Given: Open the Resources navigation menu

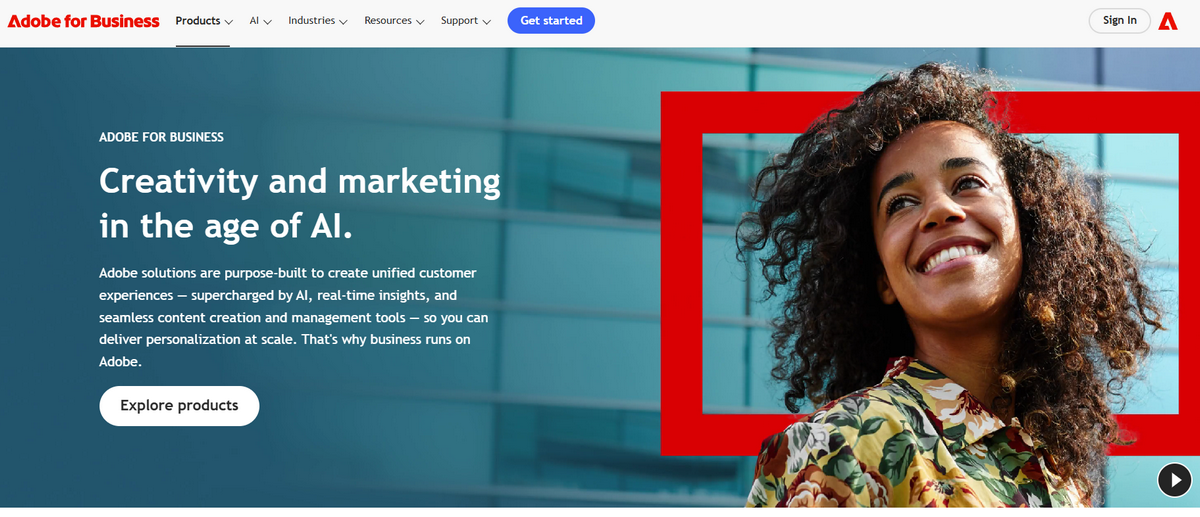Looking at the screenshot, I should pos(394,21).
